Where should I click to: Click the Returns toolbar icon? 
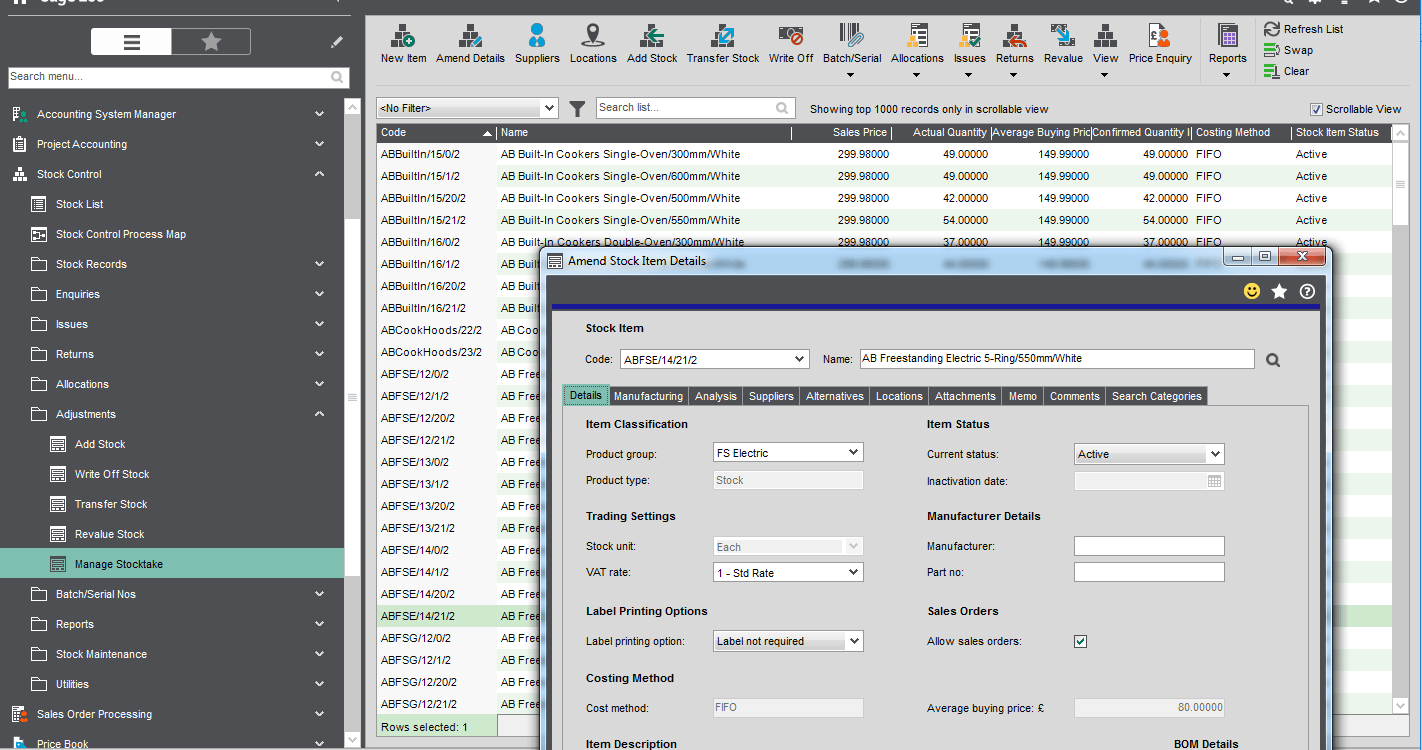(1014, 44)
